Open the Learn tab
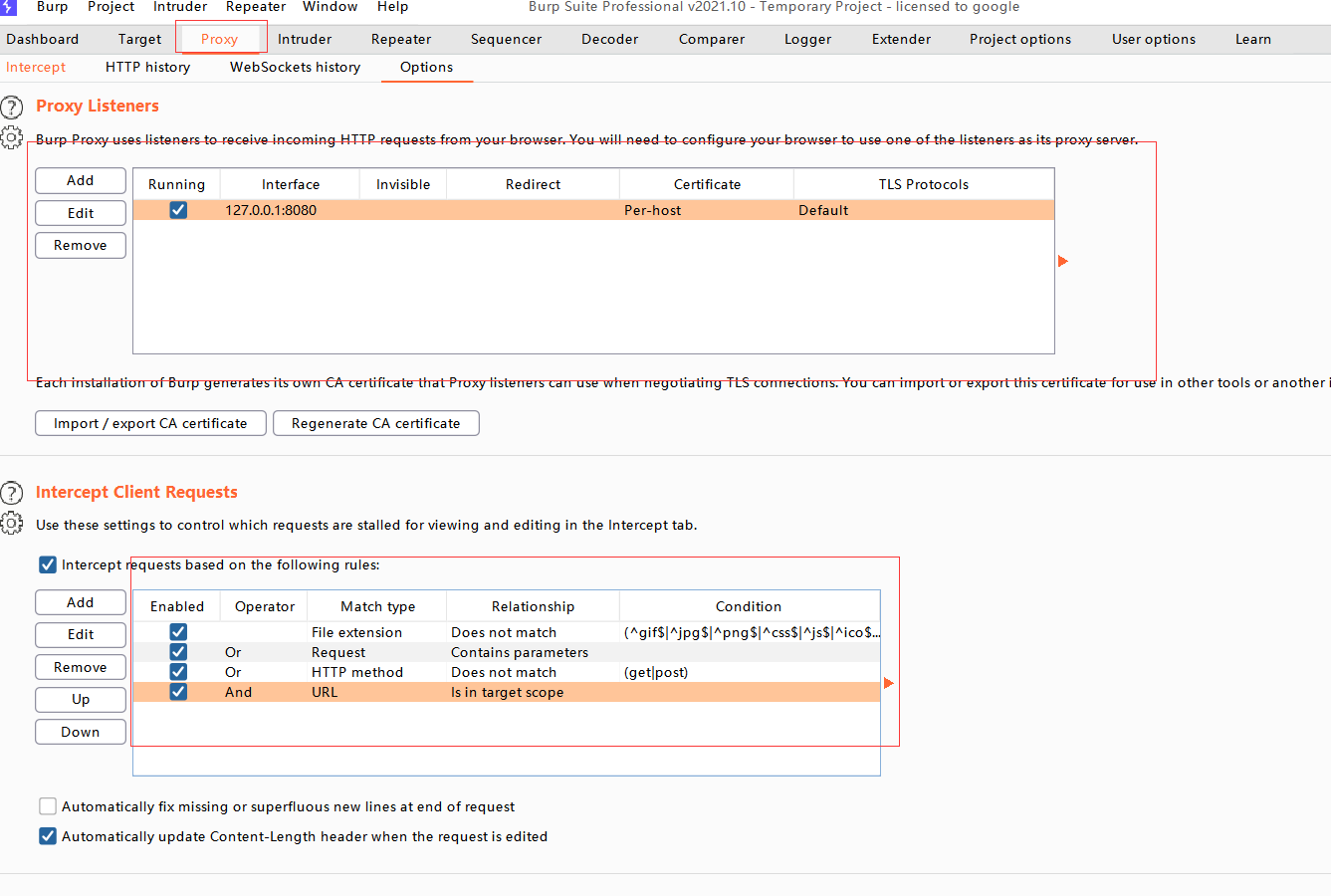The height and width of the screenshot is (896, 1331). (1253, 39)
